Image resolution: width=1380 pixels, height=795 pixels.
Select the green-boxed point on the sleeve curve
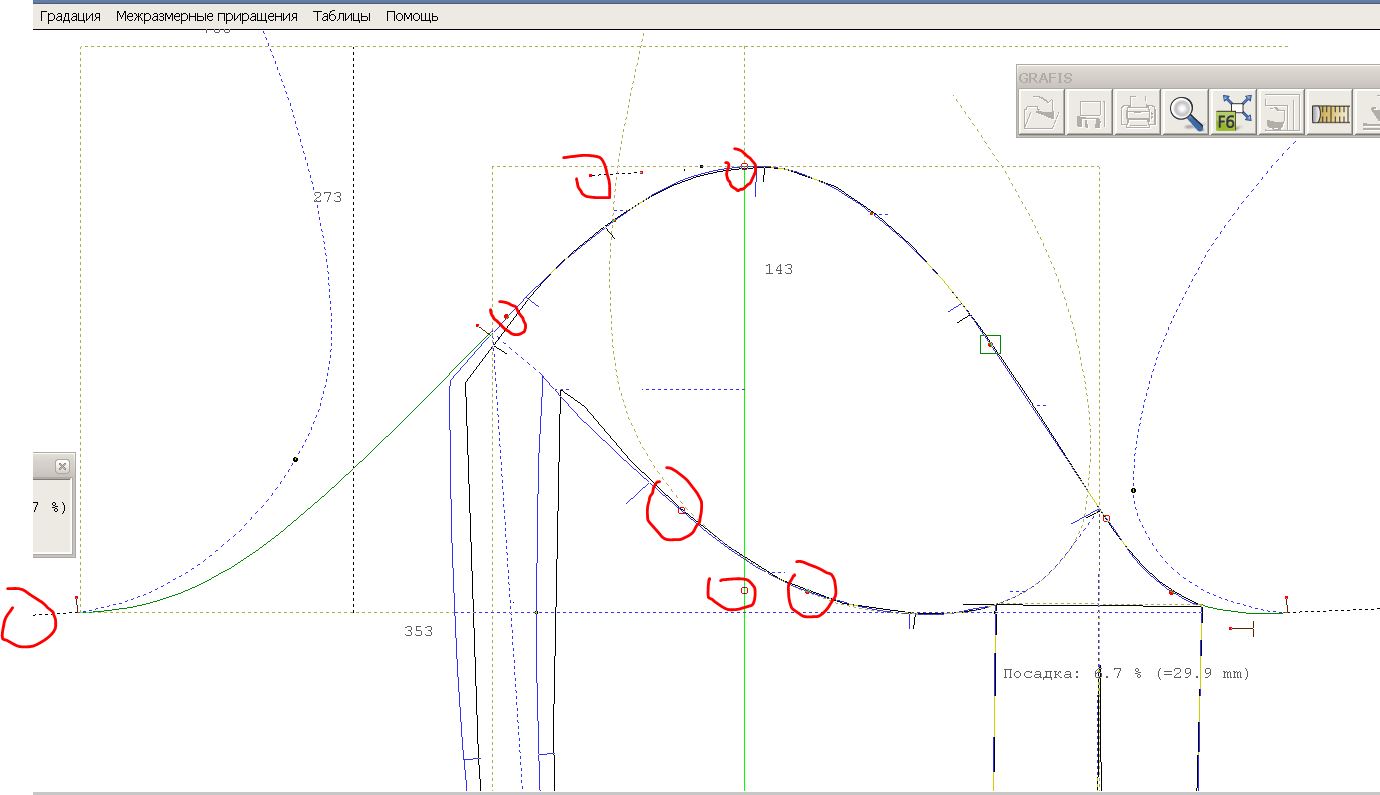990,345
